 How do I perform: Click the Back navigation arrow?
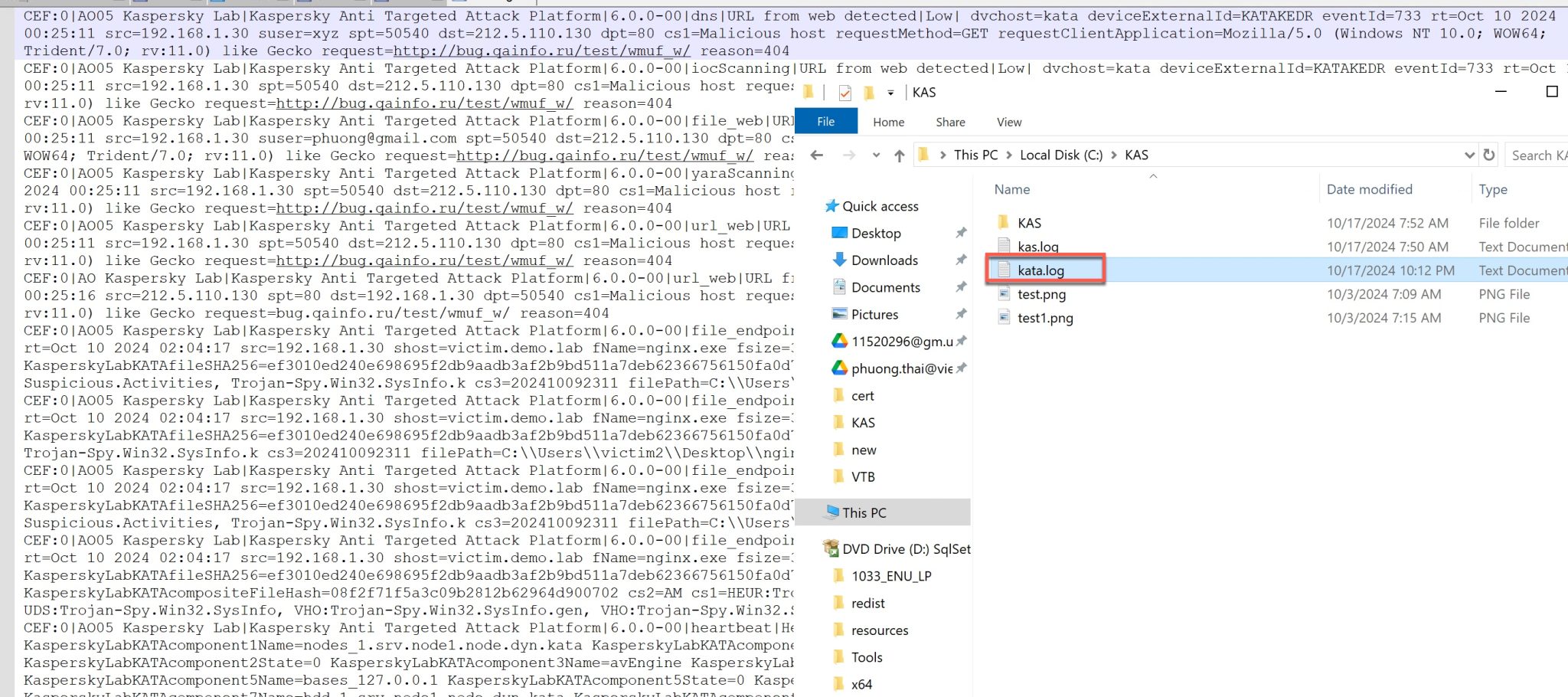tap(816, 155)
